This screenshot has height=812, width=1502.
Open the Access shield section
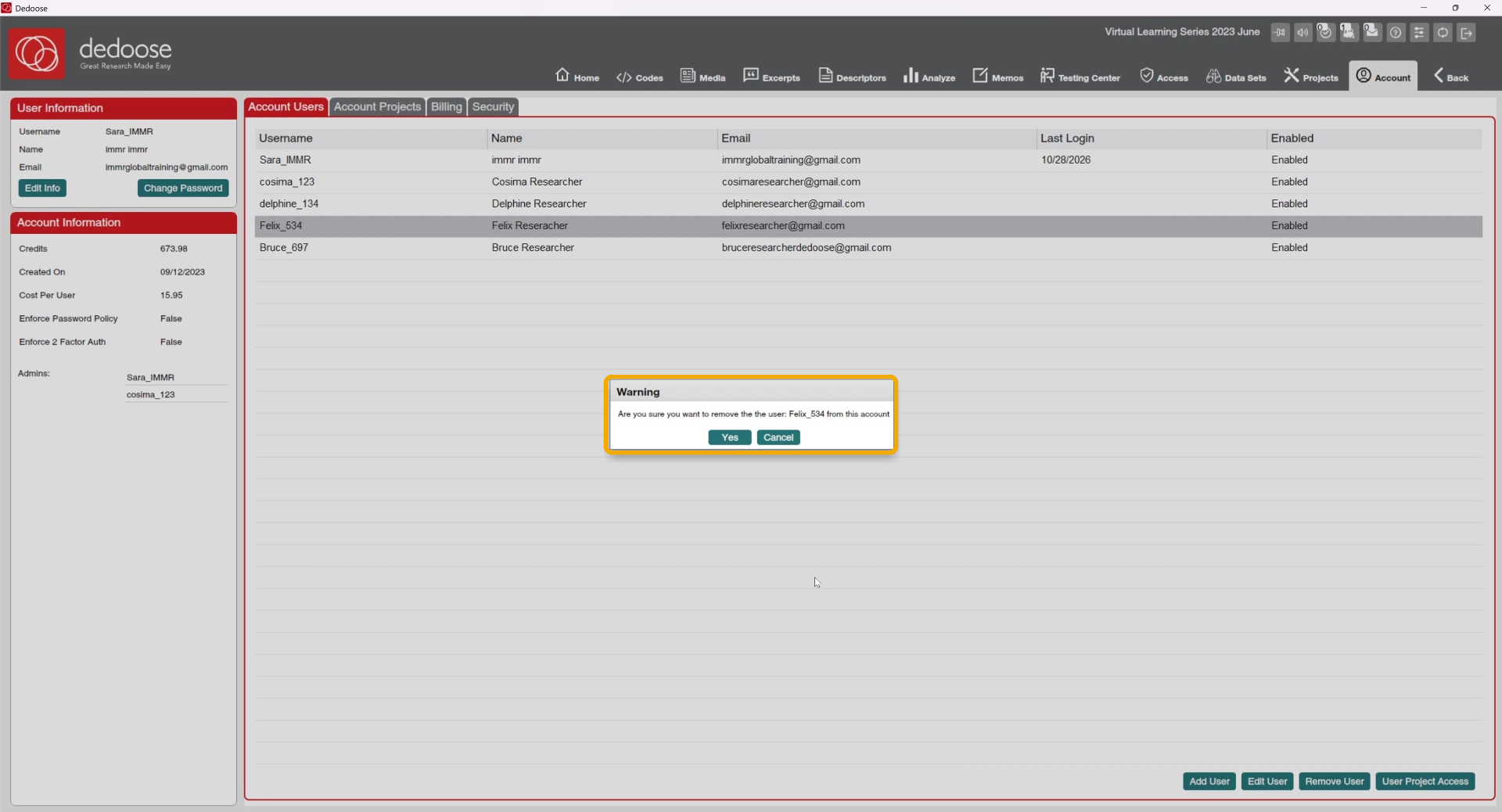point(1163,76)
